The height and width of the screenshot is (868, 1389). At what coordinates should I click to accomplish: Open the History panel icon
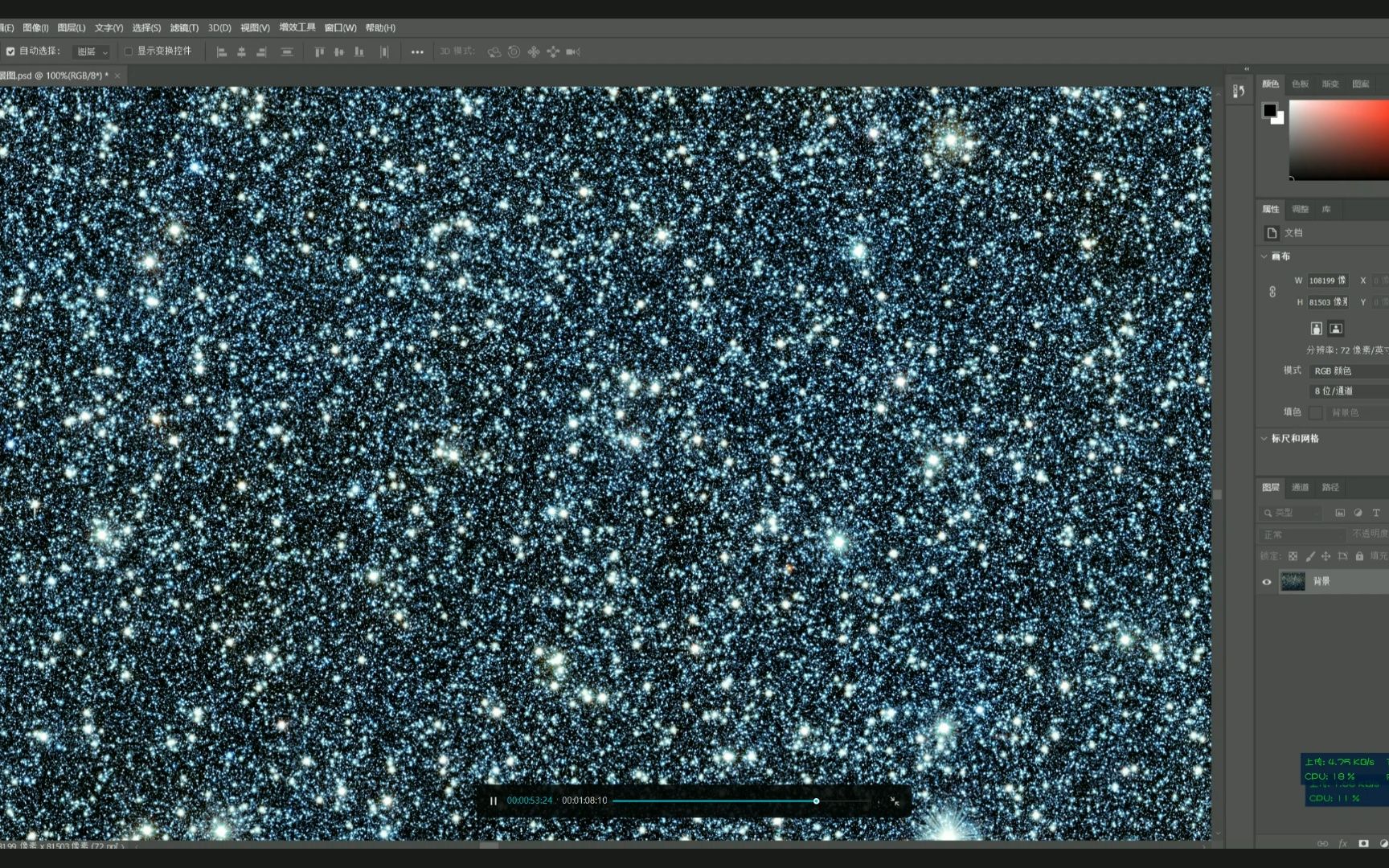click(1239, 91)
